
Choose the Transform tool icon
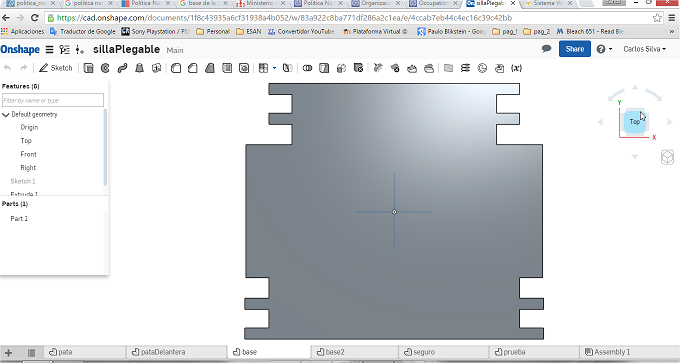point(341,68)
